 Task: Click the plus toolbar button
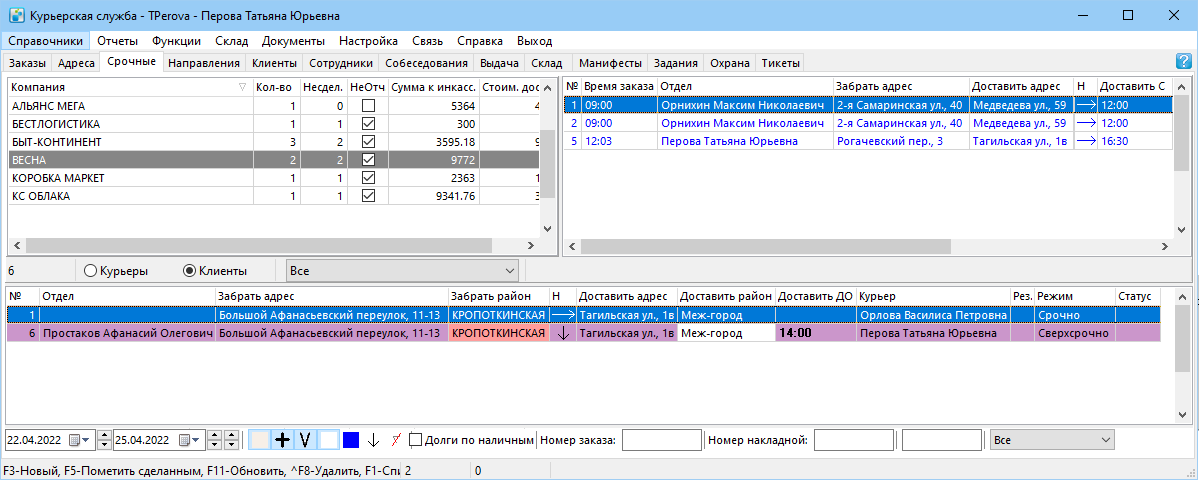[283, 440]
